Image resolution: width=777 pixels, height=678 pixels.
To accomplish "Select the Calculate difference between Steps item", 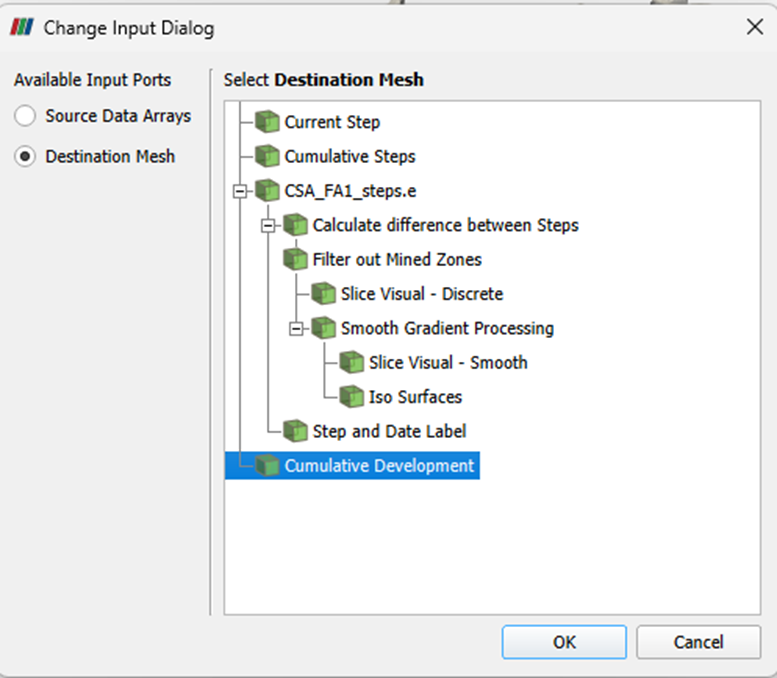I will [445, 225].
